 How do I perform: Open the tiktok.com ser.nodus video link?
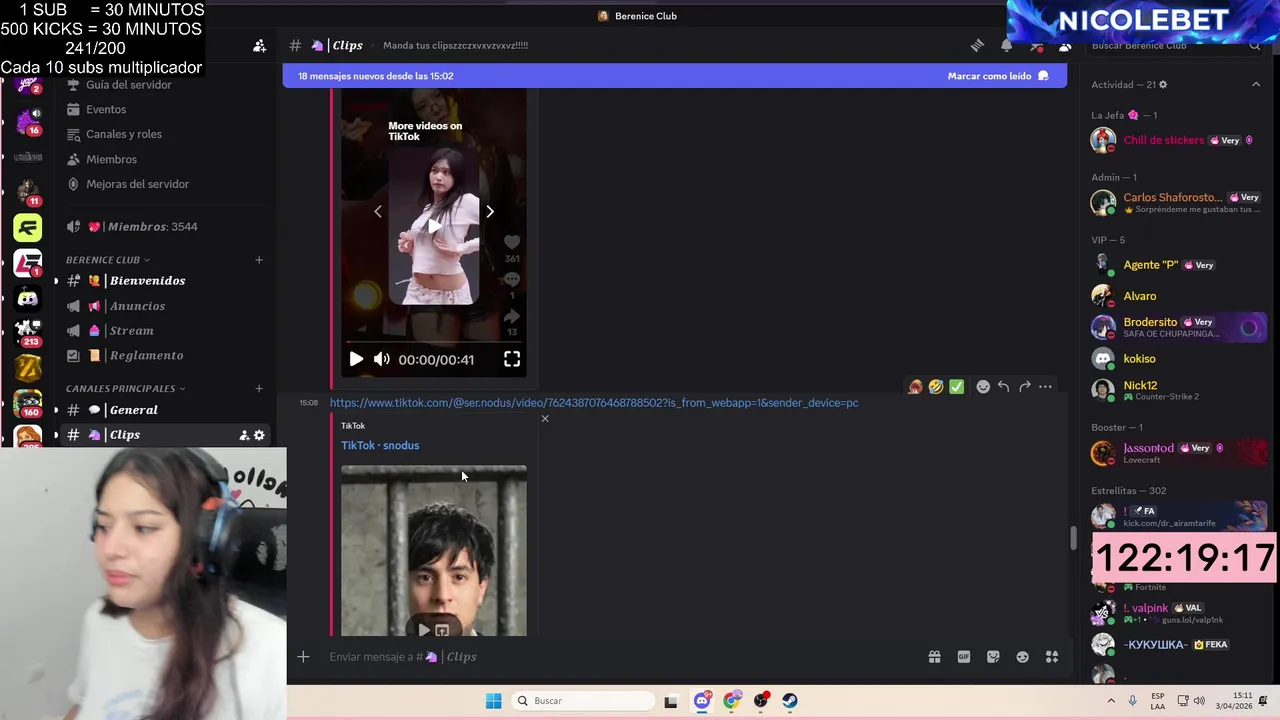coord(594,403)
